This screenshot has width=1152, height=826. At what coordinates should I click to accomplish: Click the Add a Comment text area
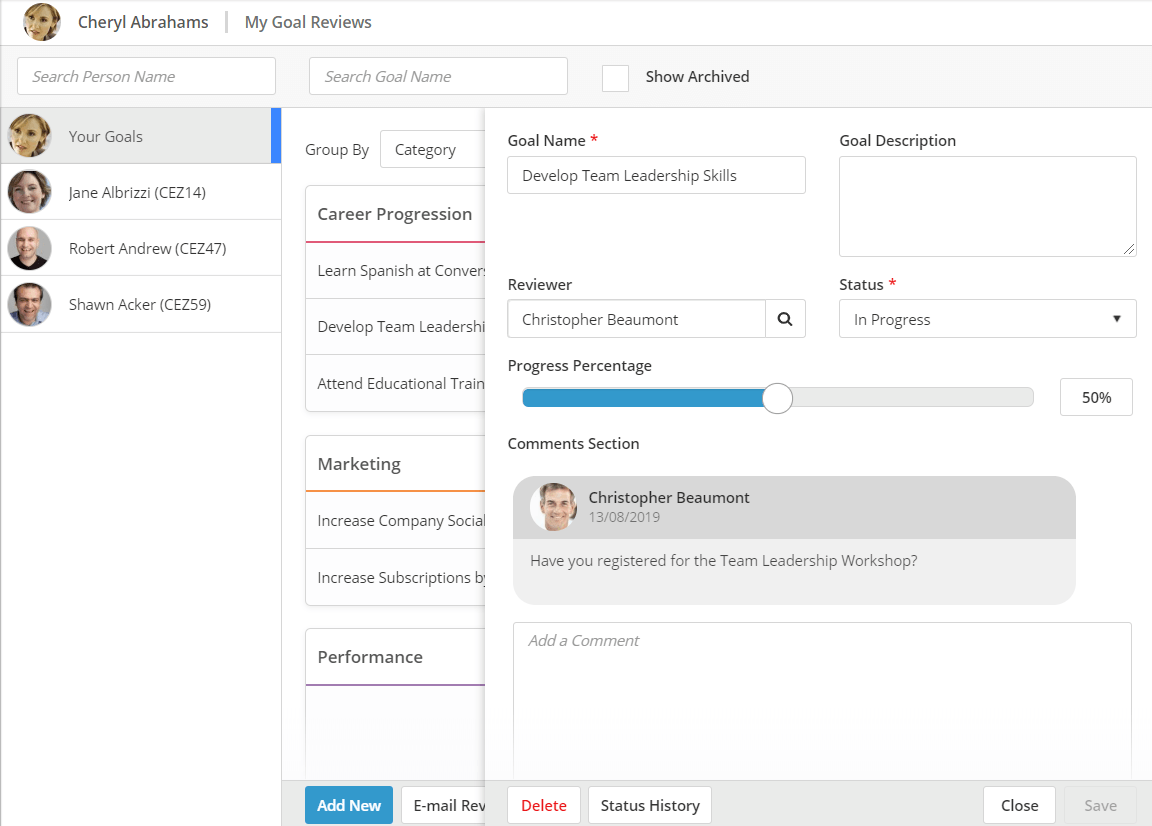822,700
